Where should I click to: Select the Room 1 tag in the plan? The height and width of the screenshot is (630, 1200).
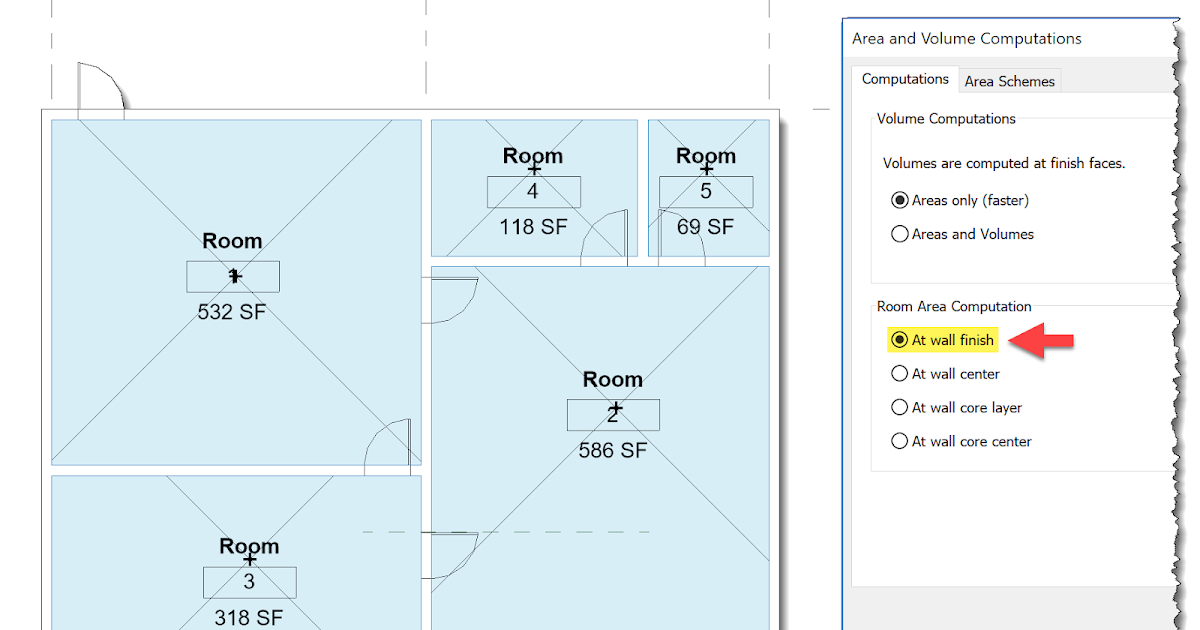pos(233,277)
